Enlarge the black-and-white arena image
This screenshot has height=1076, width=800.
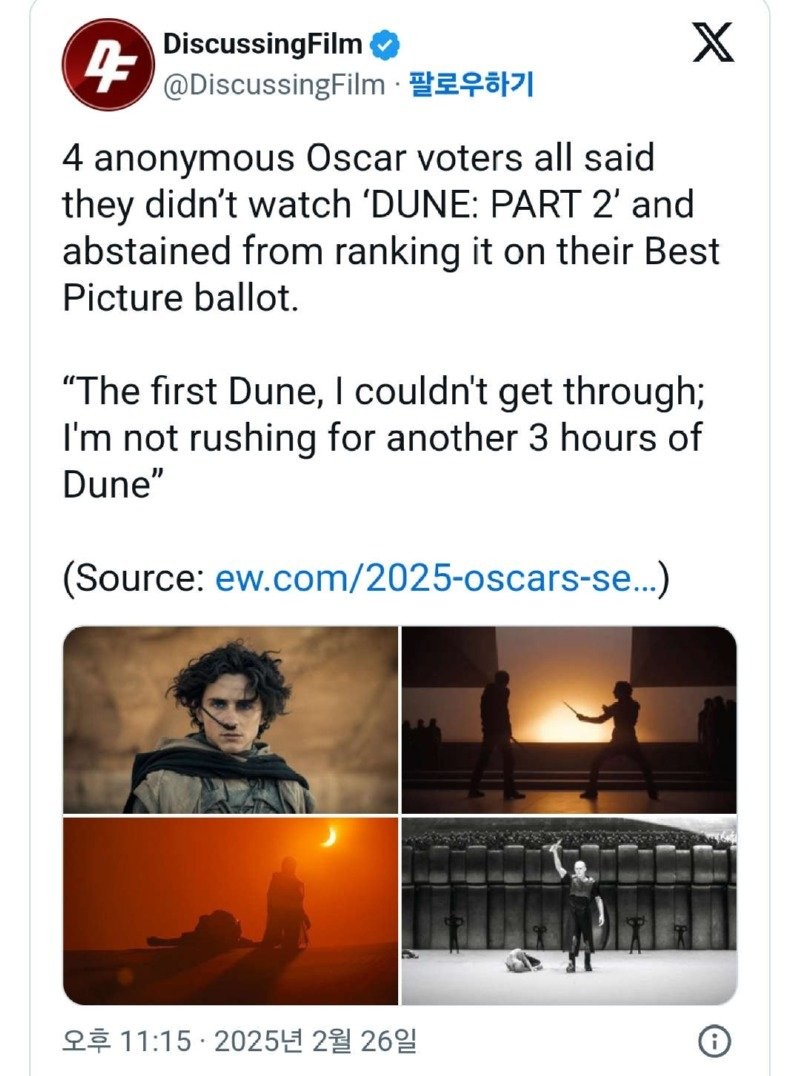[569, 911]
